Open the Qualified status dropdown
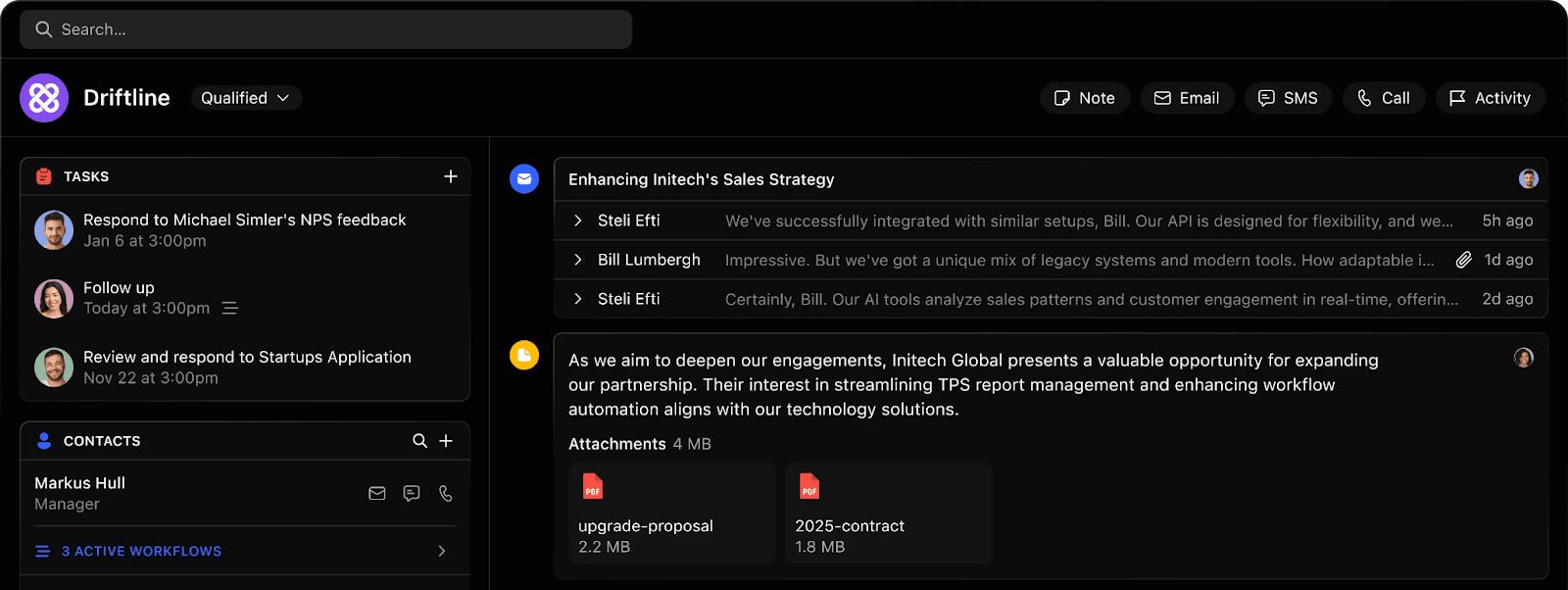This screenshot has width=1568, height=590. 245,98
